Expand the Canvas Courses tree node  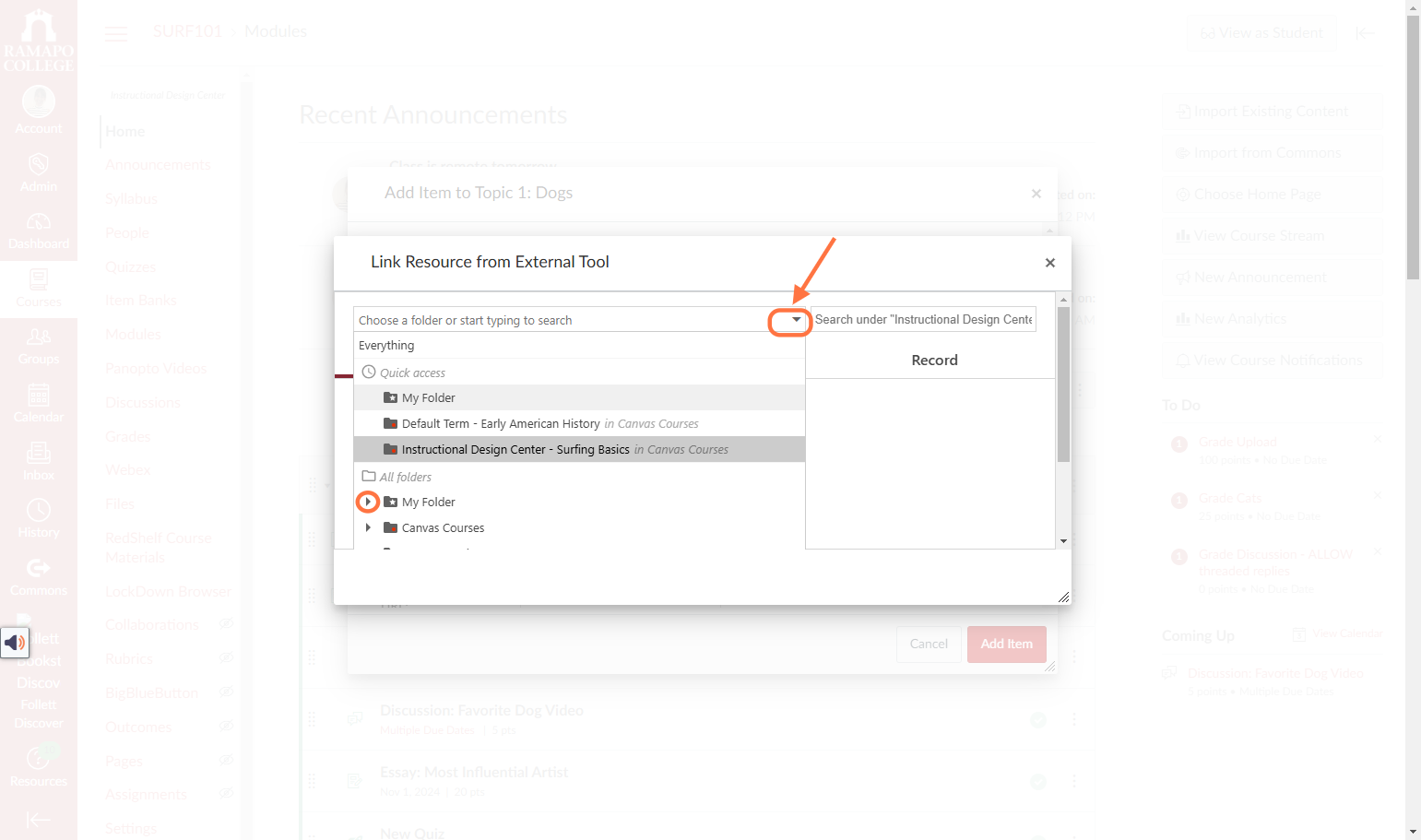click(368, 527)
